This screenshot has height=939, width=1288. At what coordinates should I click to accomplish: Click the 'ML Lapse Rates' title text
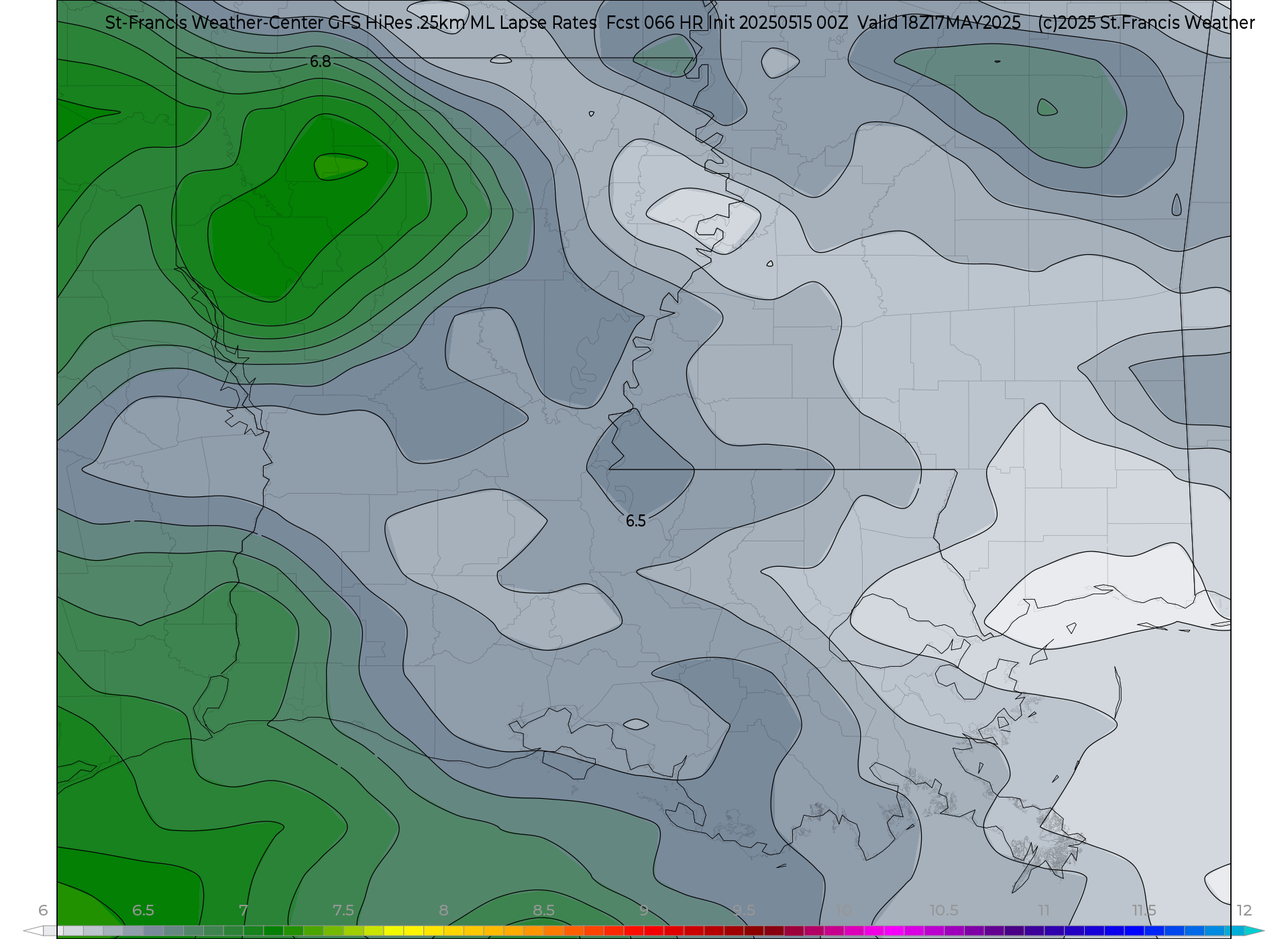pyautogui.click(x=533, y=23)
